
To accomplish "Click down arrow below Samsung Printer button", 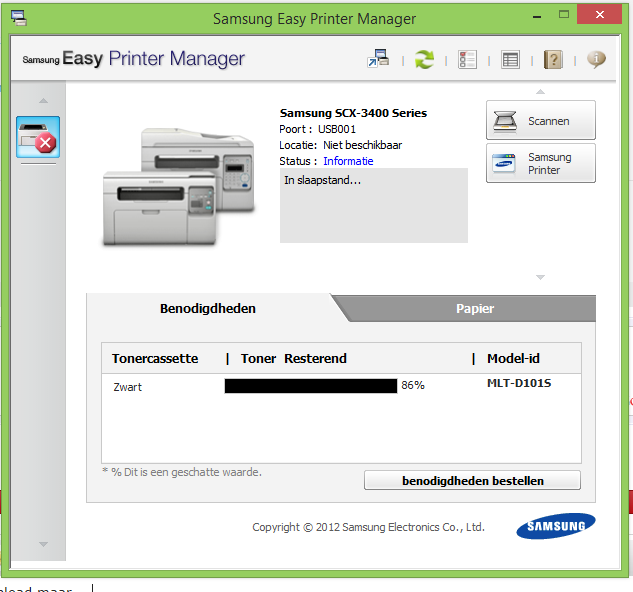I will [x=540, y=277].
